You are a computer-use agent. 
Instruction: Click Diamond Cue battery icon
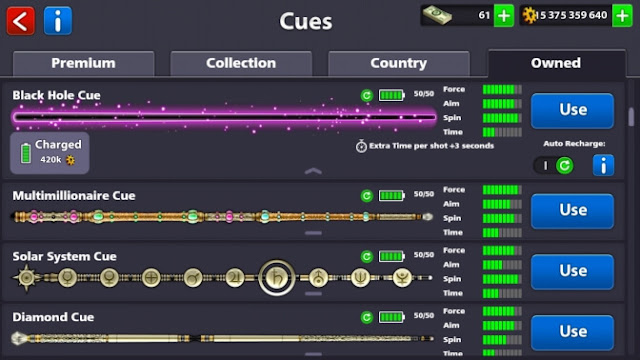[x=391, y=317]
